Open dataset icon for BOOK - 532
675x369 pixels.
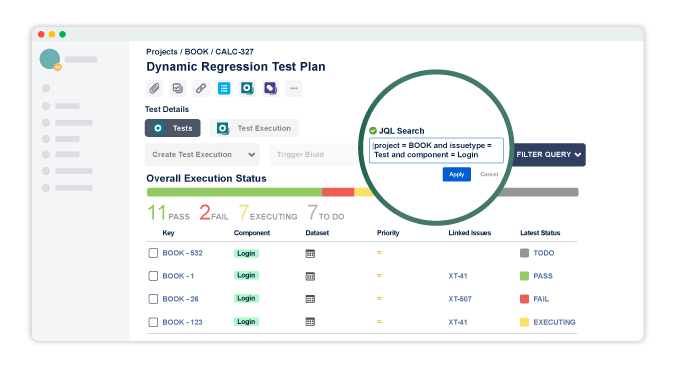310,254
